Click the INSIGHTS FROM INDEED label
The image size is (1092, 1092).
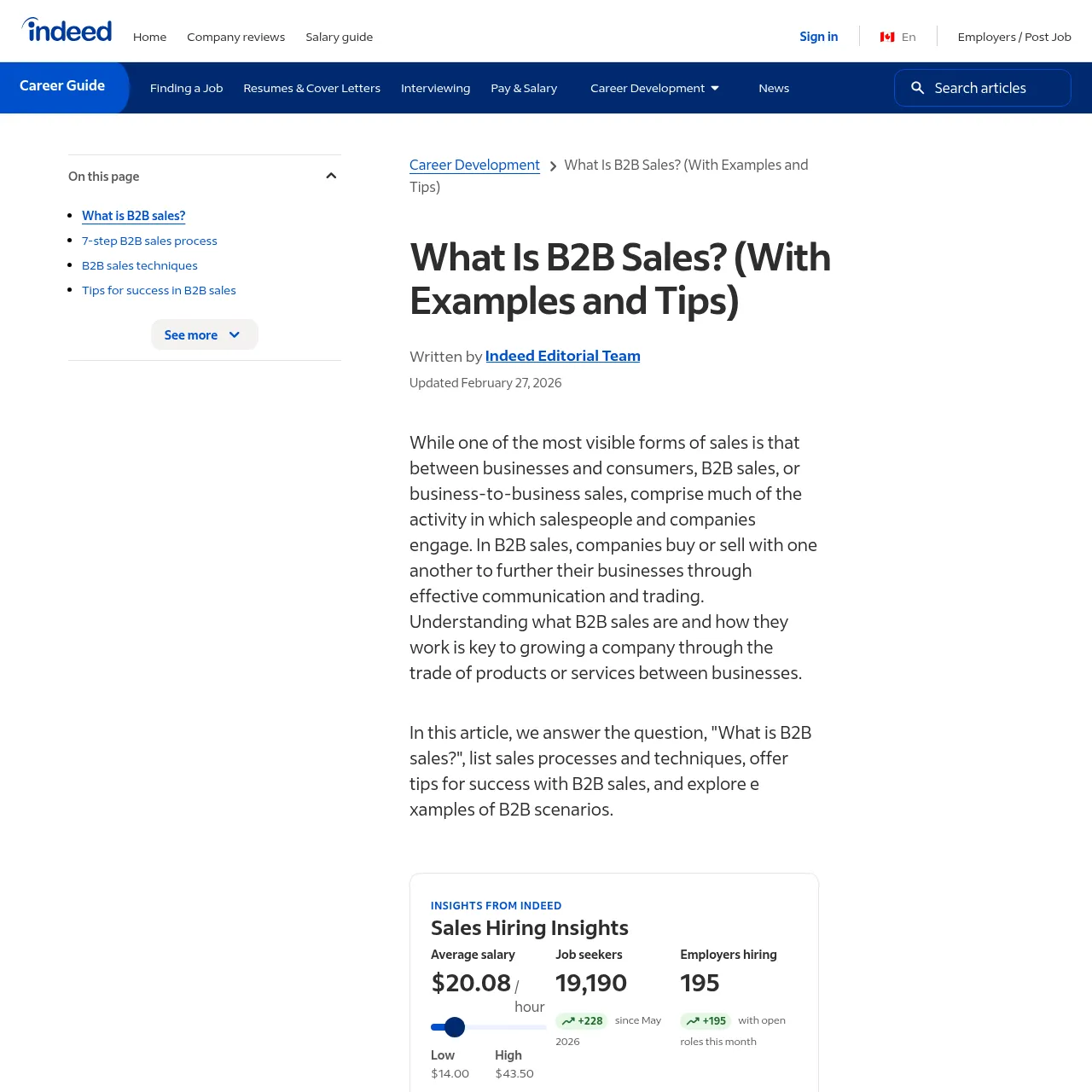pos(496,905)
